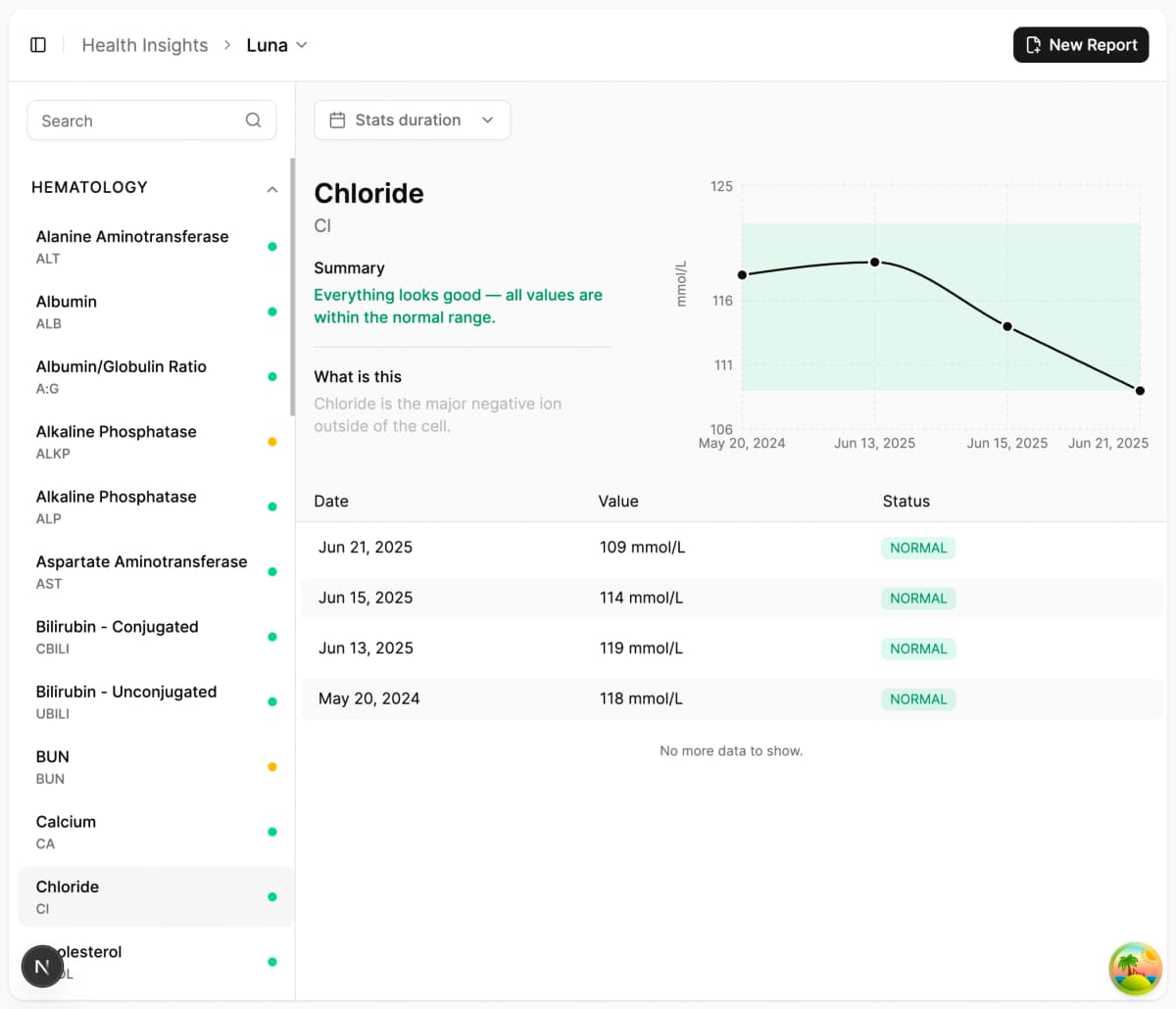Click the N avatar circle at bottom left
Image resolution: width=1176 pixels, height=1009 pixels.
tap(42, 966)
